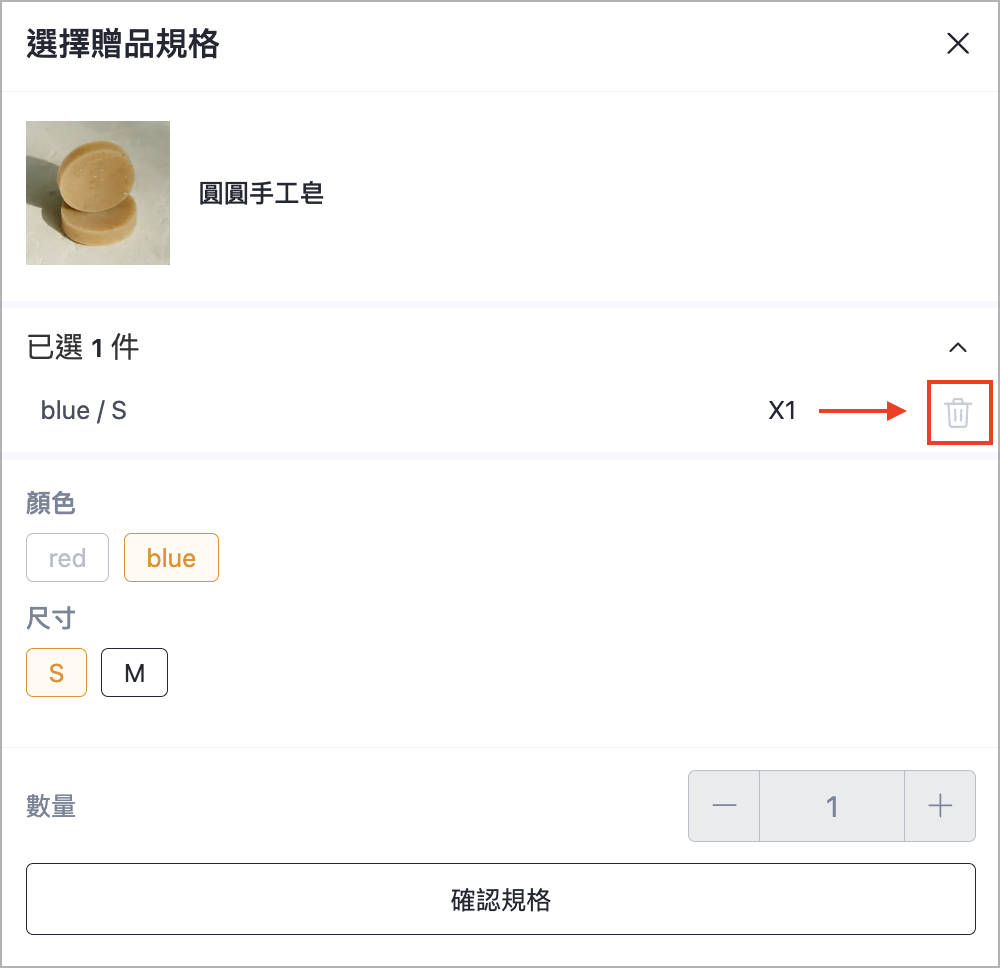Click the 尺寸 section label
Image resolution: width=1000 pixels, height=968 pixels.
click(51, 618)
